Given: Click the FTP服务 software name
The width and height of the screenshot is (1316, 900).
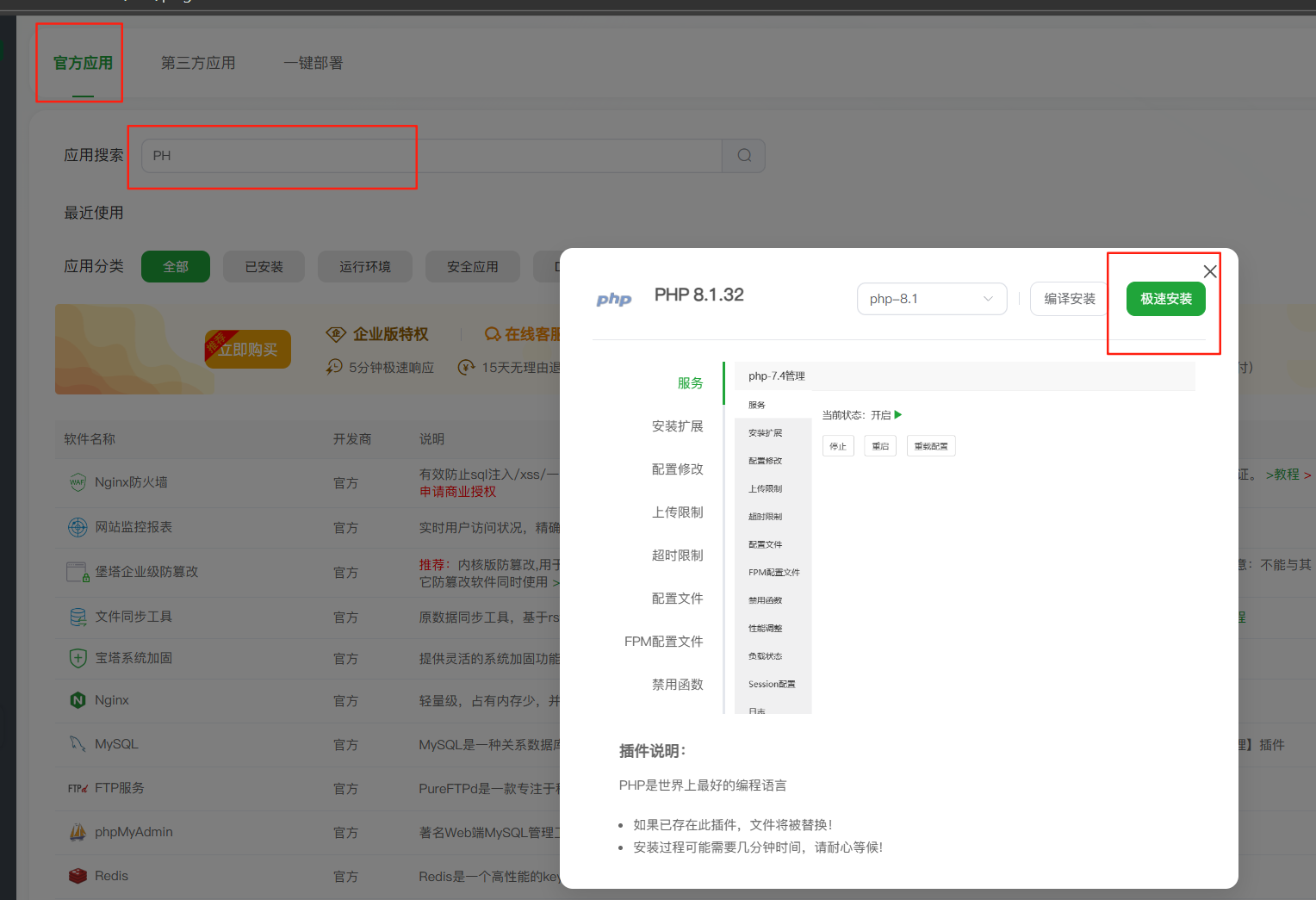Looking at the screenshot, I should click(x=120, y=788).
